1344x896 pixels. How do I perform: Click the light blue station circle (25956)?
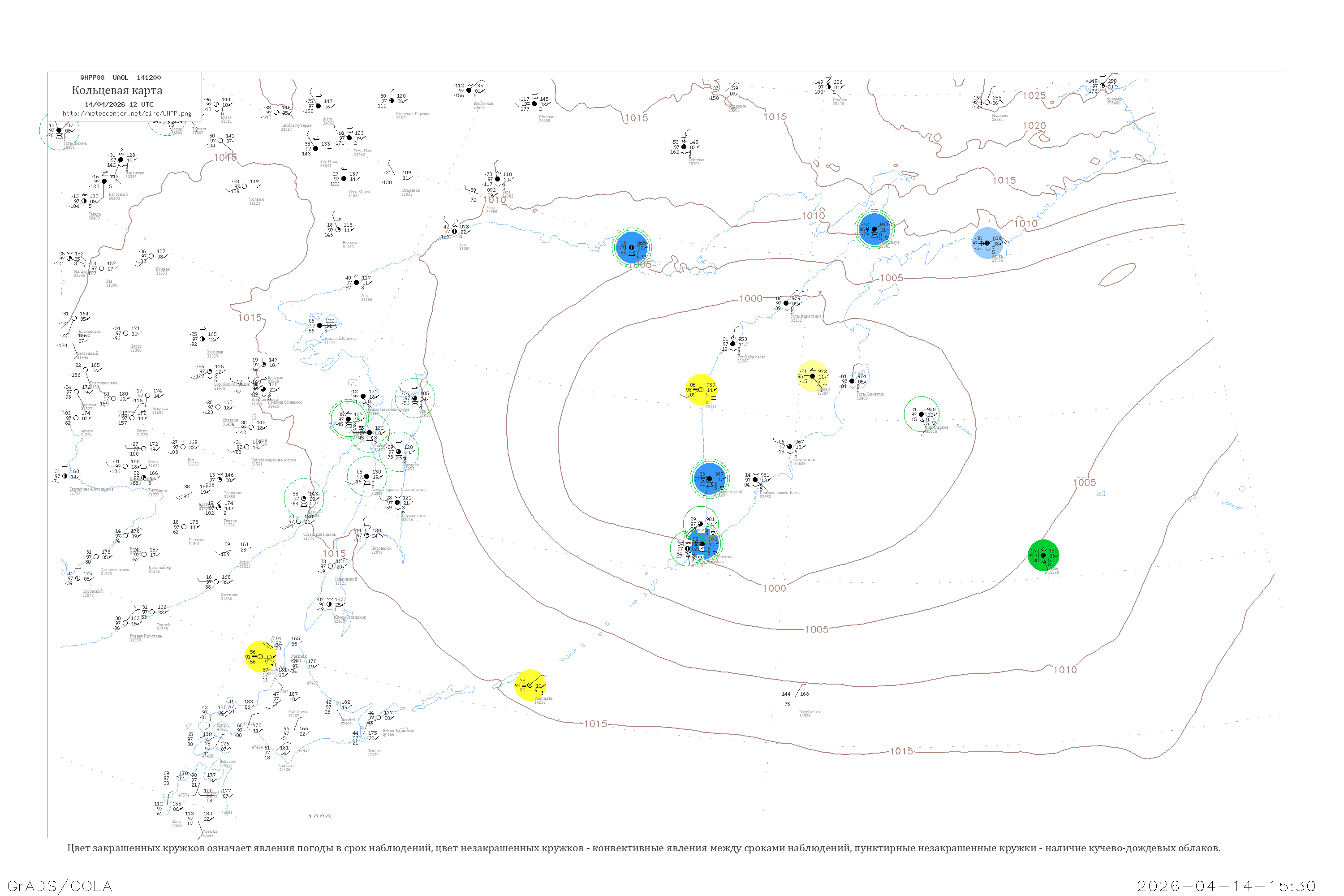click(x=987, y=243)
